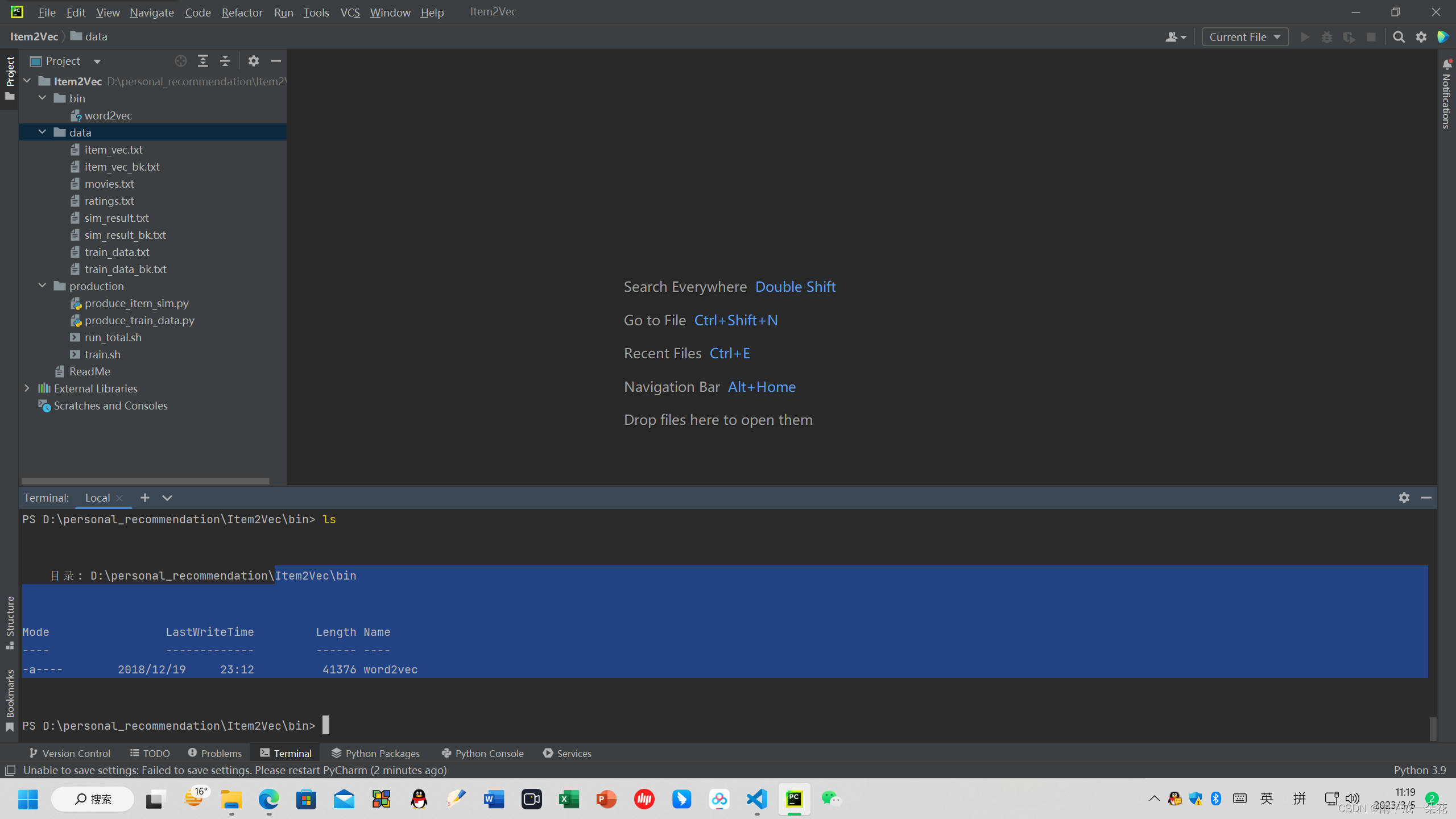Expand the External Libraries tree node
1456x819 pixels.
pyautogui.click(x=27, y=388)
